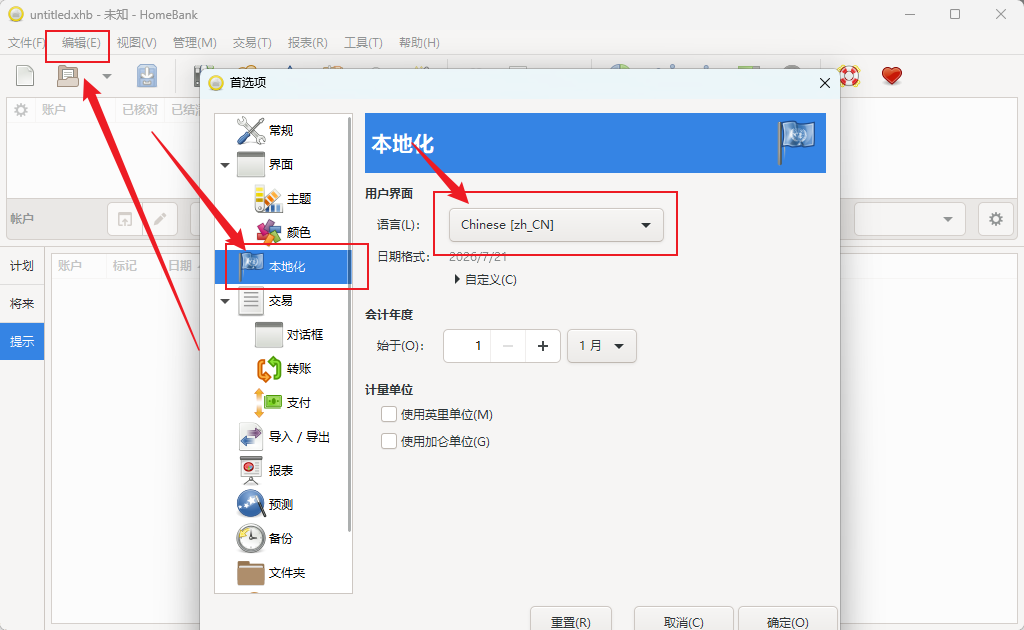Collapse the 界面 tree branch arrow
The height and width of the screenshot is (630, 1024).
click(225, 165)
